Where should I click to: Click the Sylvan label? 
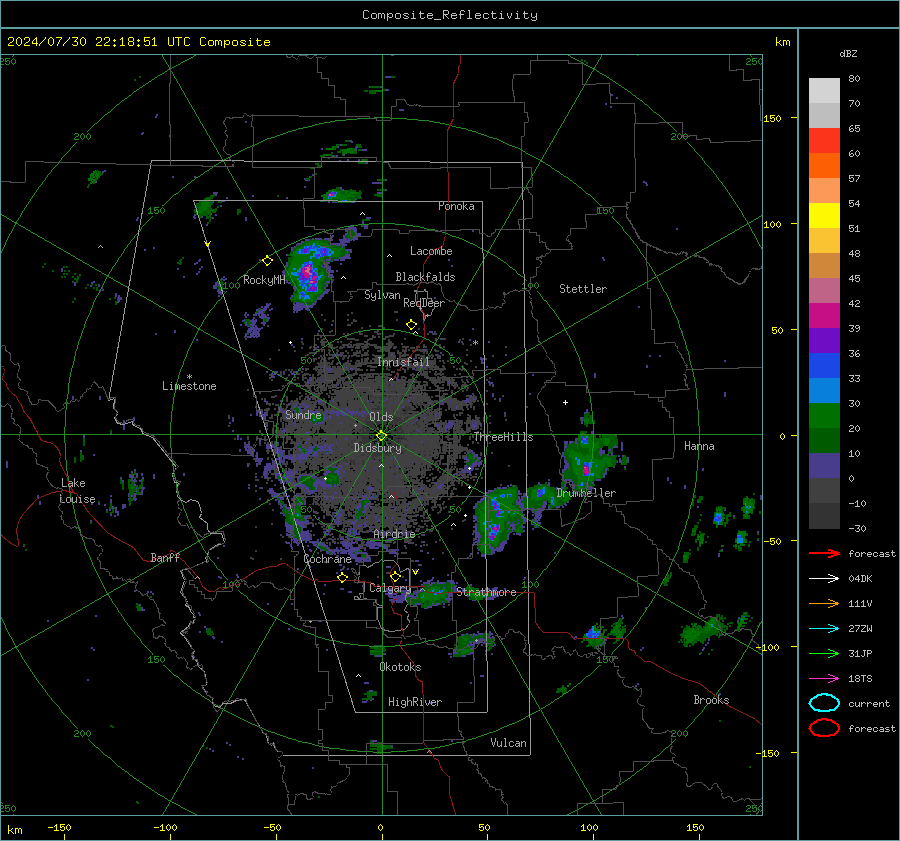pos(382,296)
